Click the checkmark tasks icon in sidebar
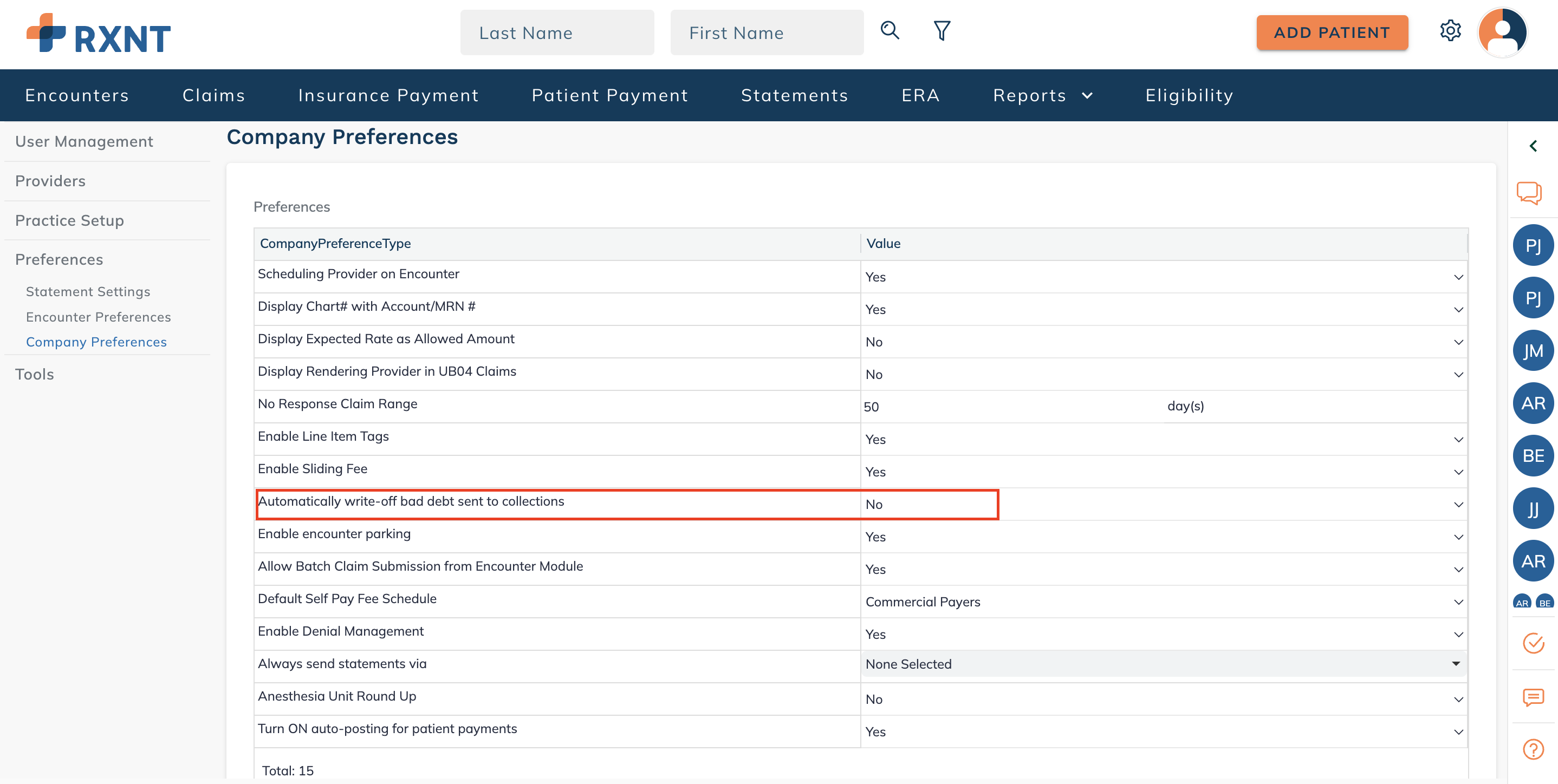Viewport: 1558px width, 784px height. tap(1533, 643)
